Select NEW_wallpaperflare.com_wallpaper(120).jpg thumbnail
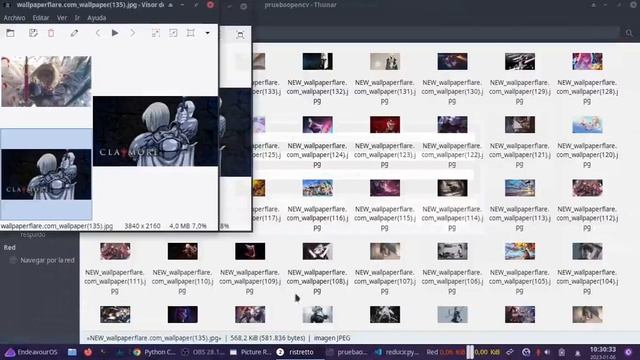640x360 pixels. (587, 125)
